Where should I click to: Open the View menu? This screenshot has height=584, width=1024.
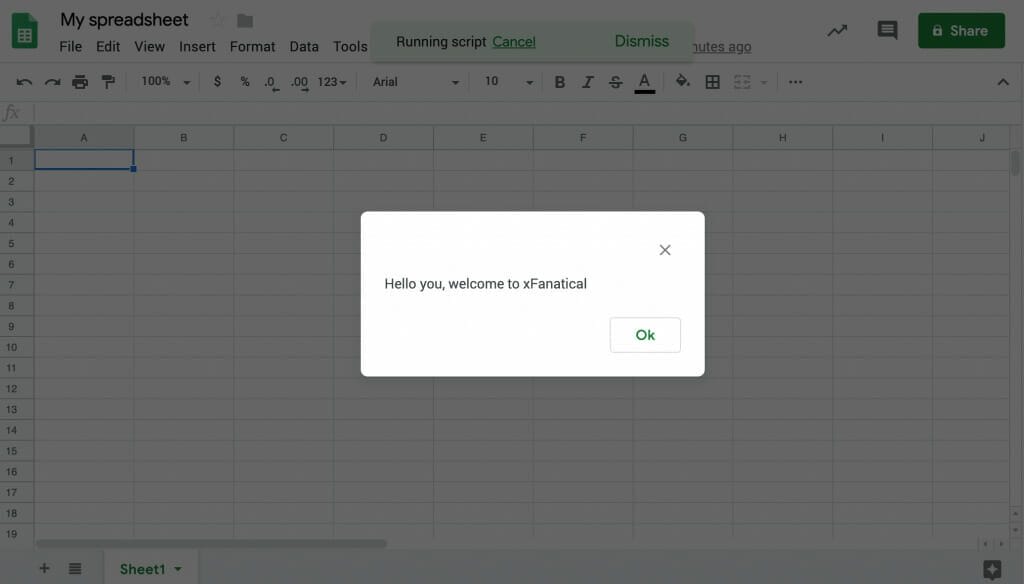click(150, 46)
